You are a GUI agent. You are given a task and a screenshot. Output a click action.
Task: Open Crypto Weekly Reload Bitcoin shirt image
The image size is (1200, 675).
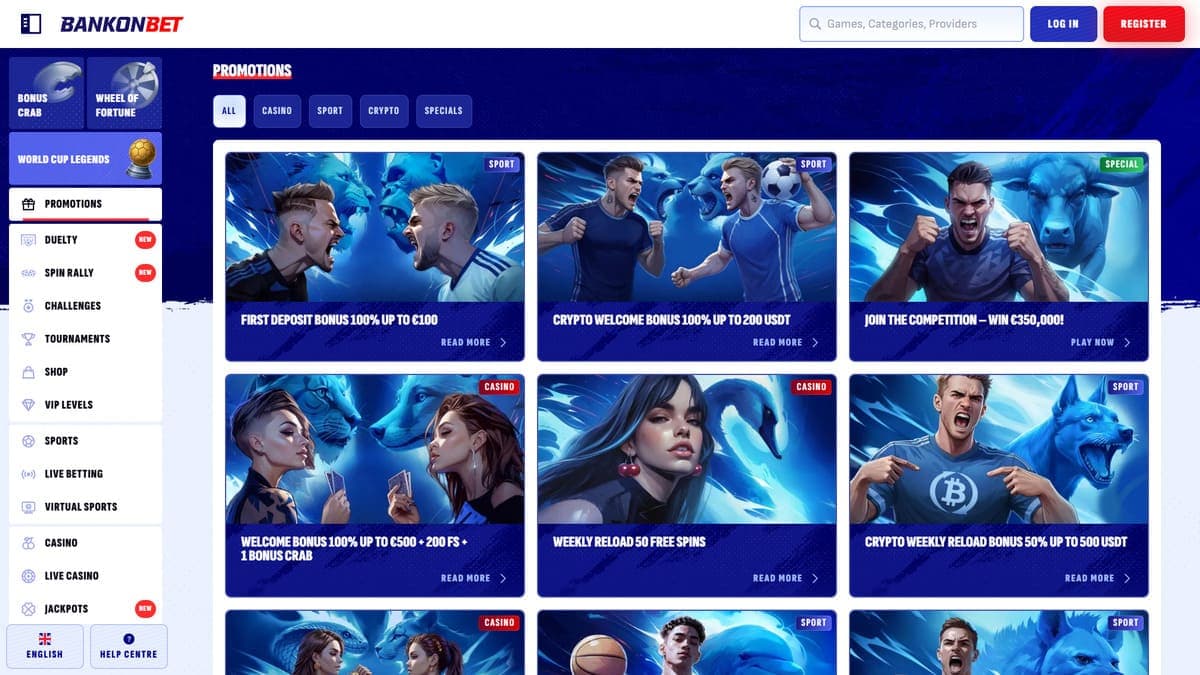click(x=999, y=450)
